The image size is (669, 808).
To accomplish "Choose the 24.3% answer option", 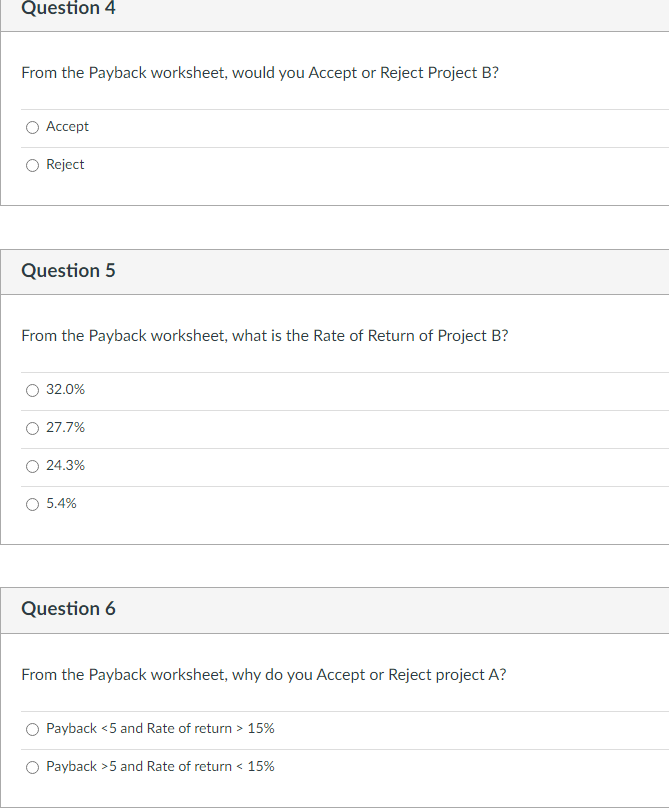I will pyautogui.click(x=32, y=466).
